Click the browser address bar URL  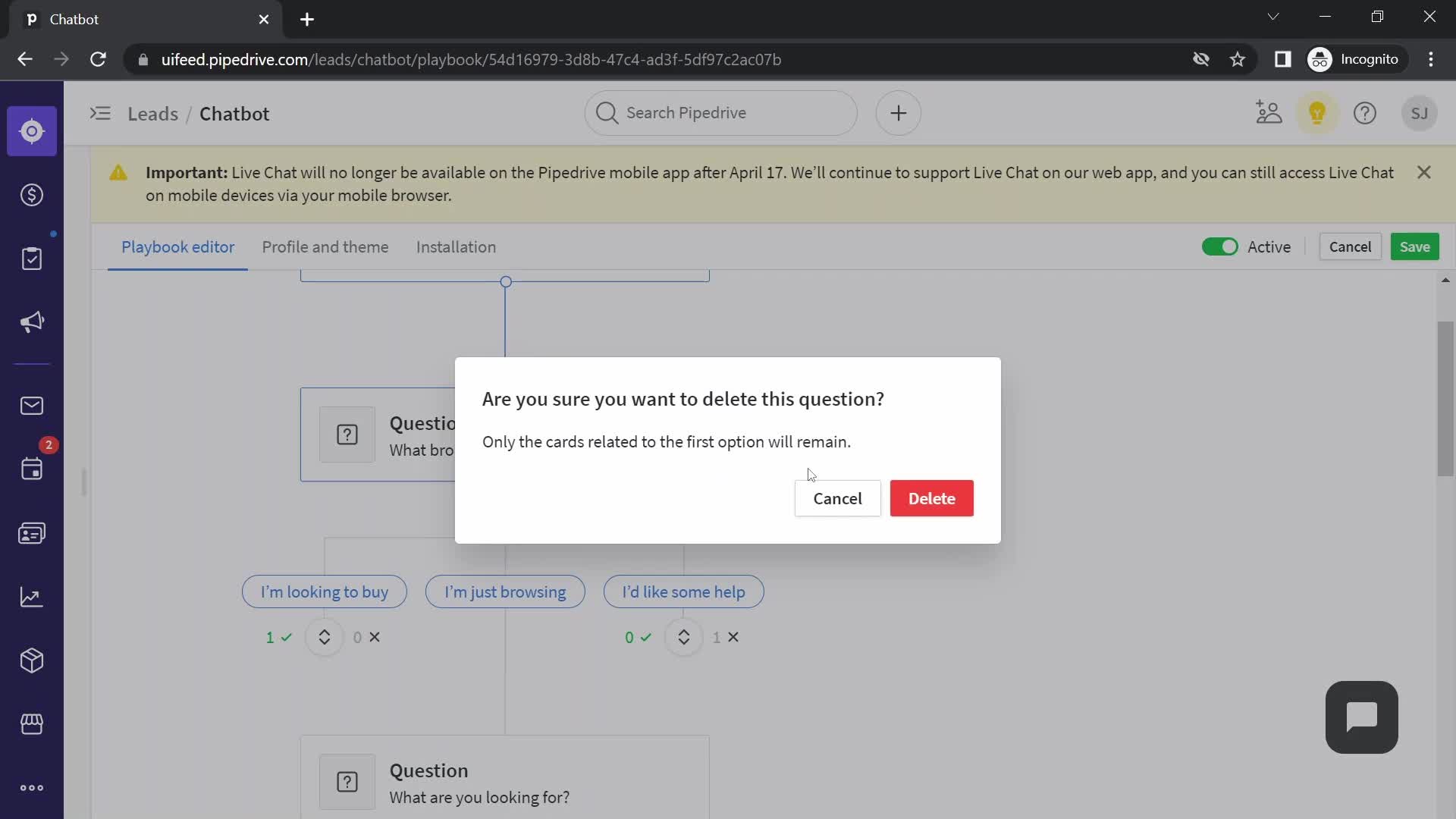pyautogui.click(x=471, y=59)
